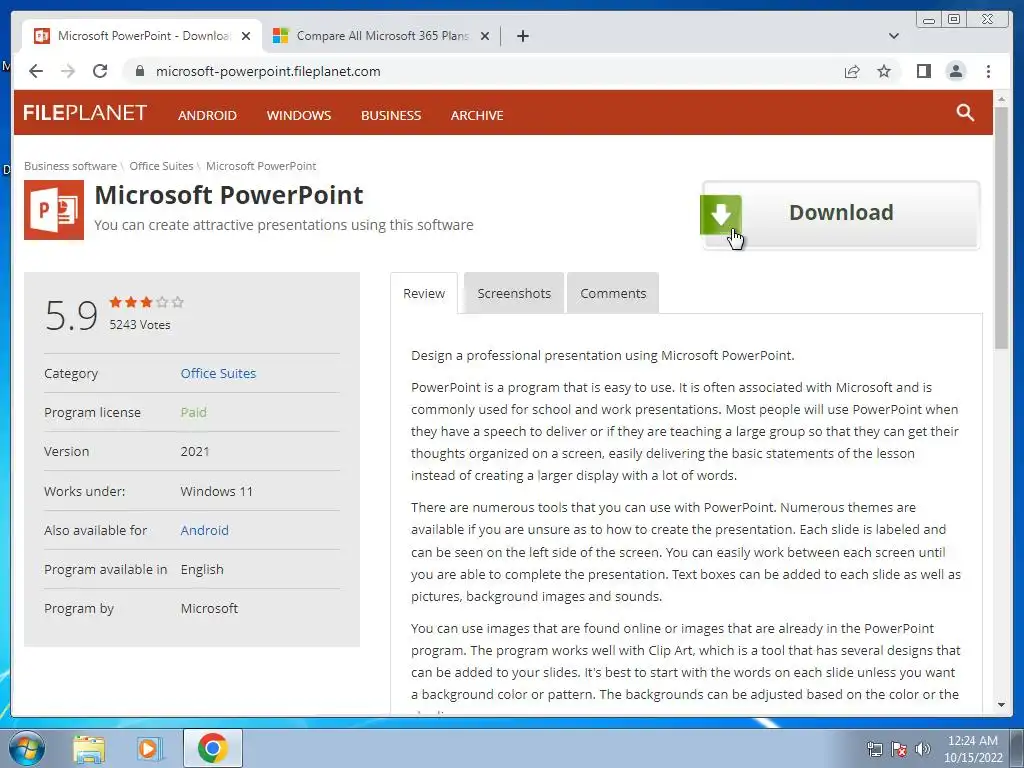The image size is (1024, 768).
Task: Click the FILEPLANET logo
Action: [85, 113]
